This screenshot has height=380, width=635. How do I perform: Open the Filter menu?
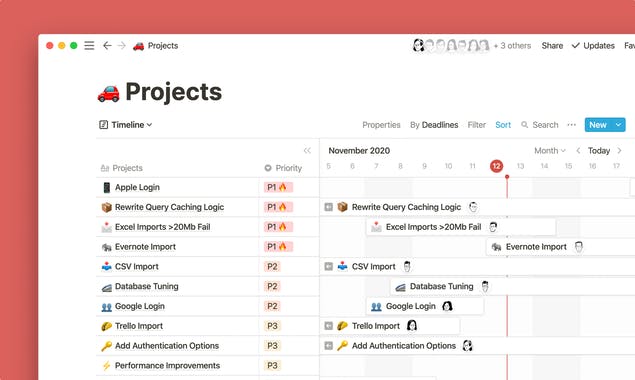(476, 125)
